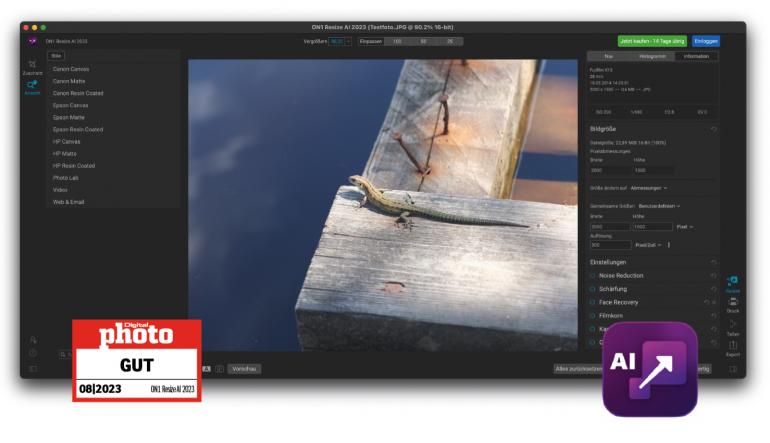770x443 pixels.
Task: Open the Pixel/Zoll resolution unit dropdown
Action: [x=648, y=245]
